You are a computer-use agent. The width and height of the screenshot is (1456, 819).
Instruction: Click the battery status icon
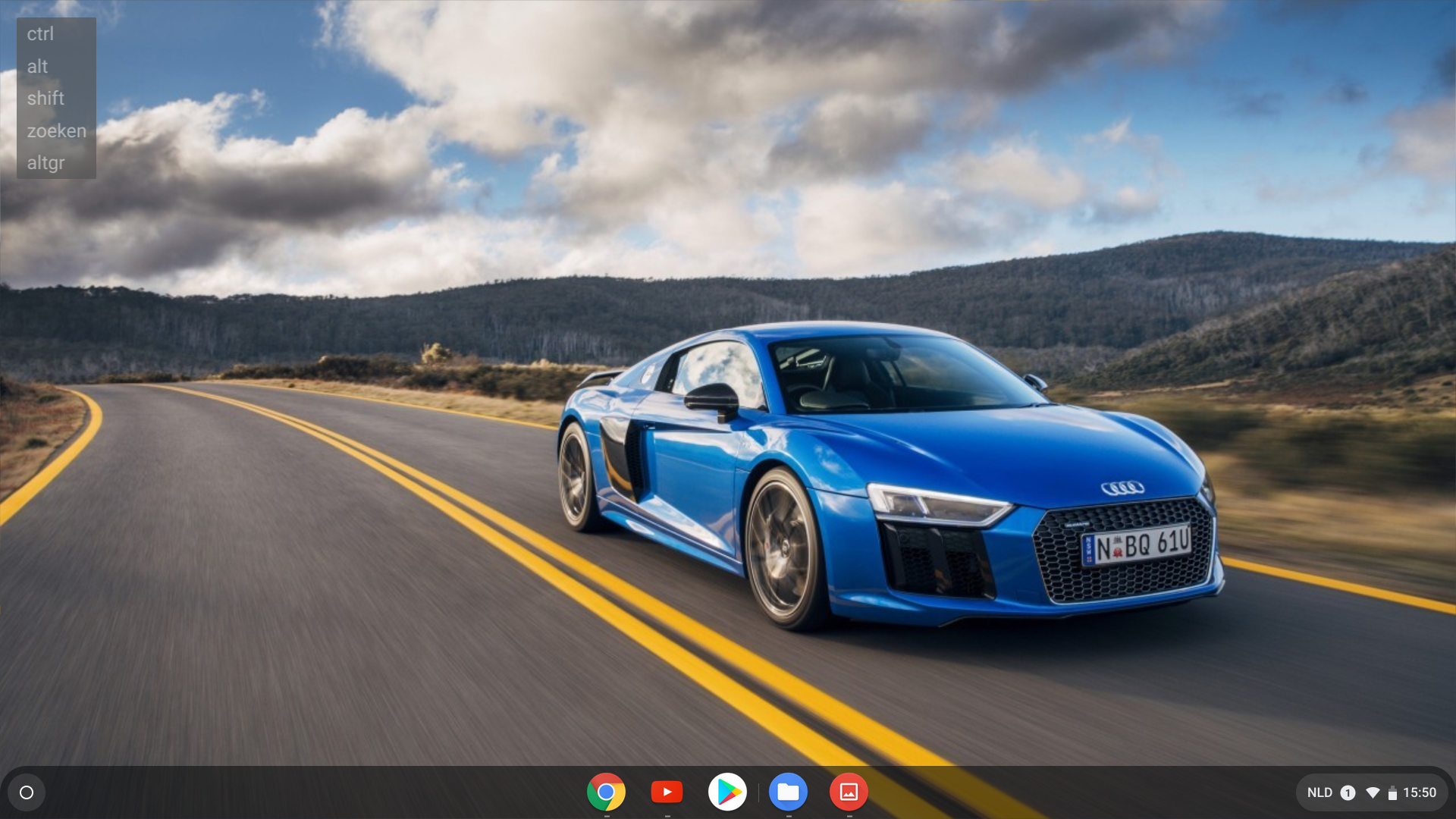1392,793
